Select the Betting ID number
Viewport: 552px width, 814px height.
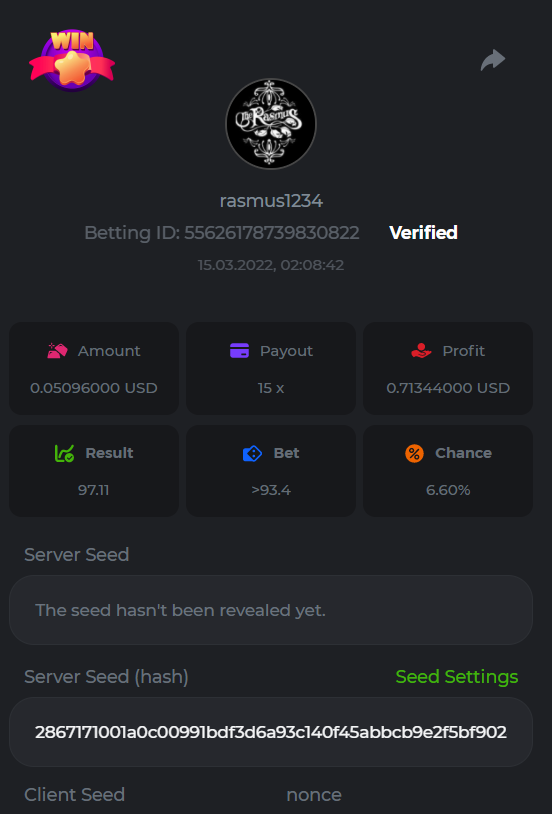[272, 233]
